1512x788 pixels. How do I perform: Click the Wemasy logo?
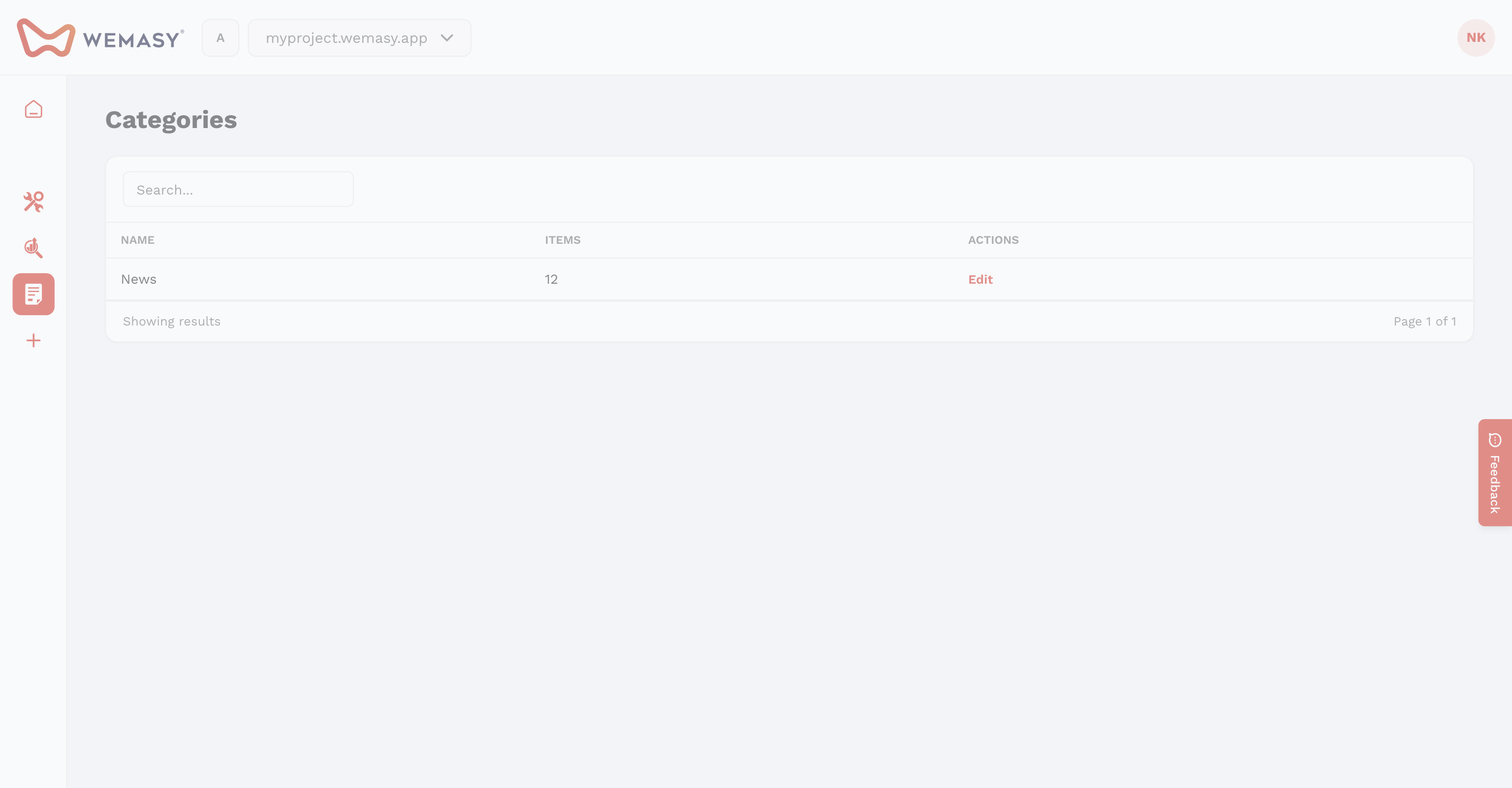(x=100, y=37)
